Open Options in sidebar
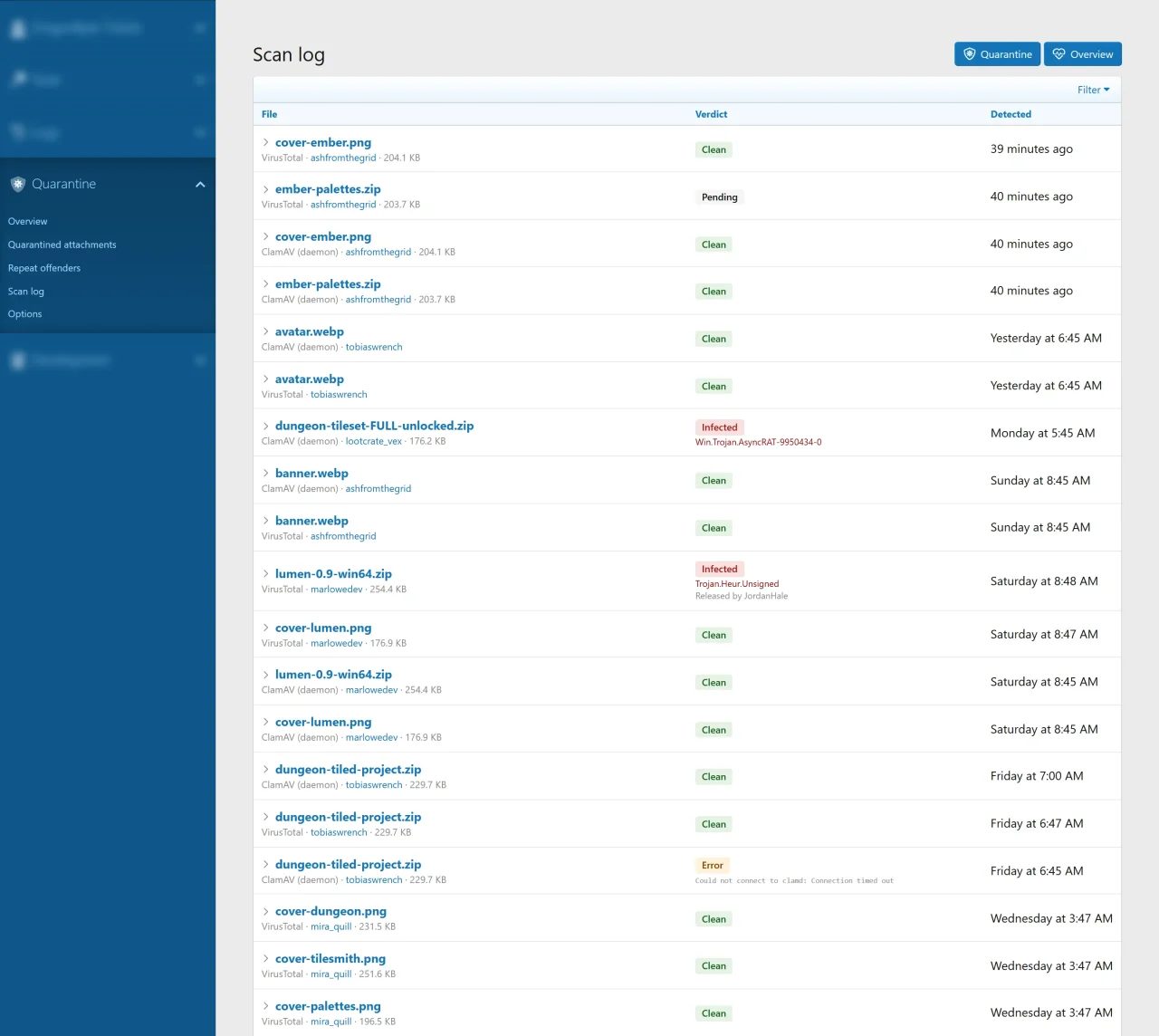Viewport: 1159px width, 1036px height. (25, 314)
